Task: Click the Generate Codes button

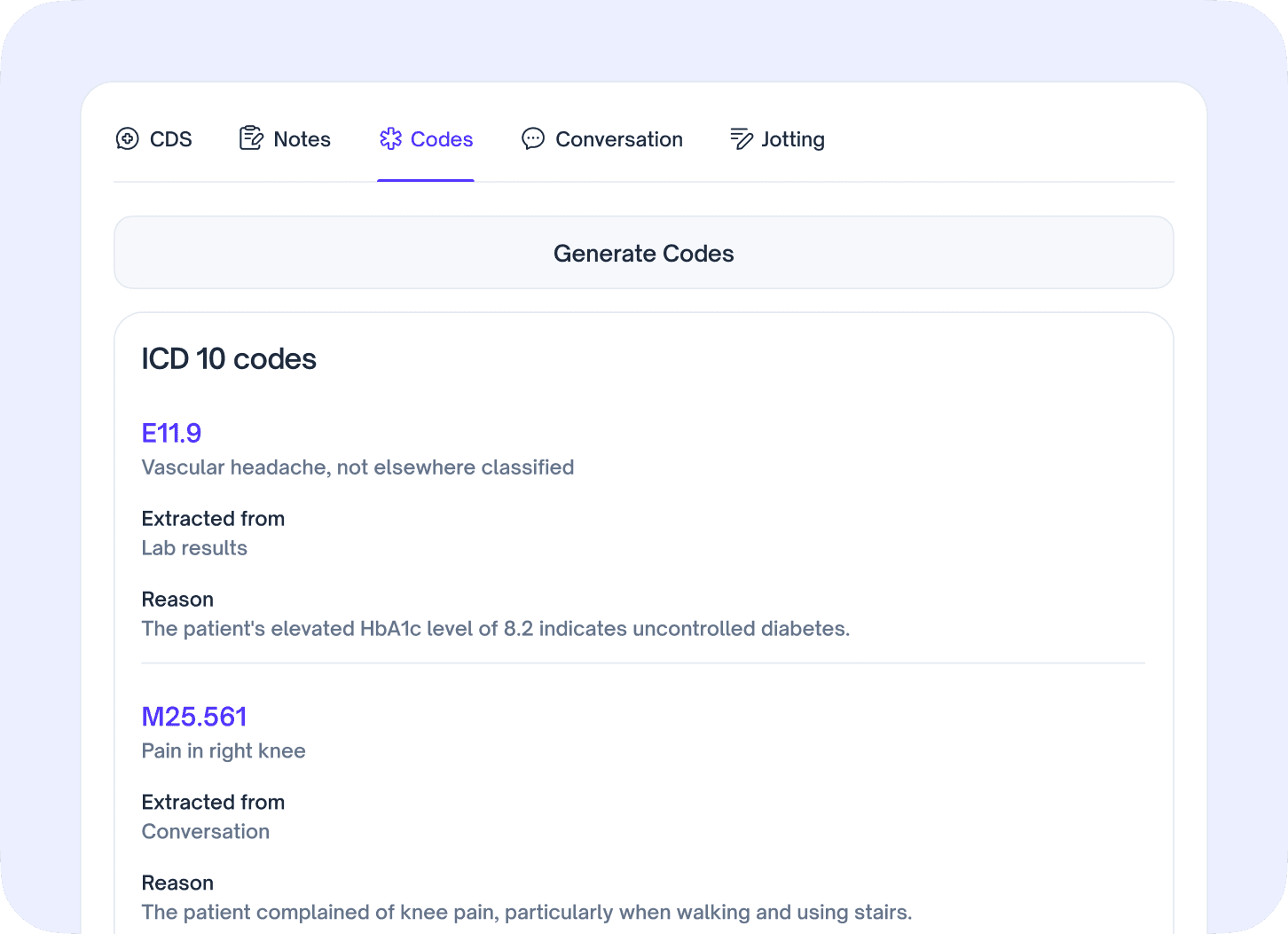Action: pyautogui.click(x=644, y=253)
